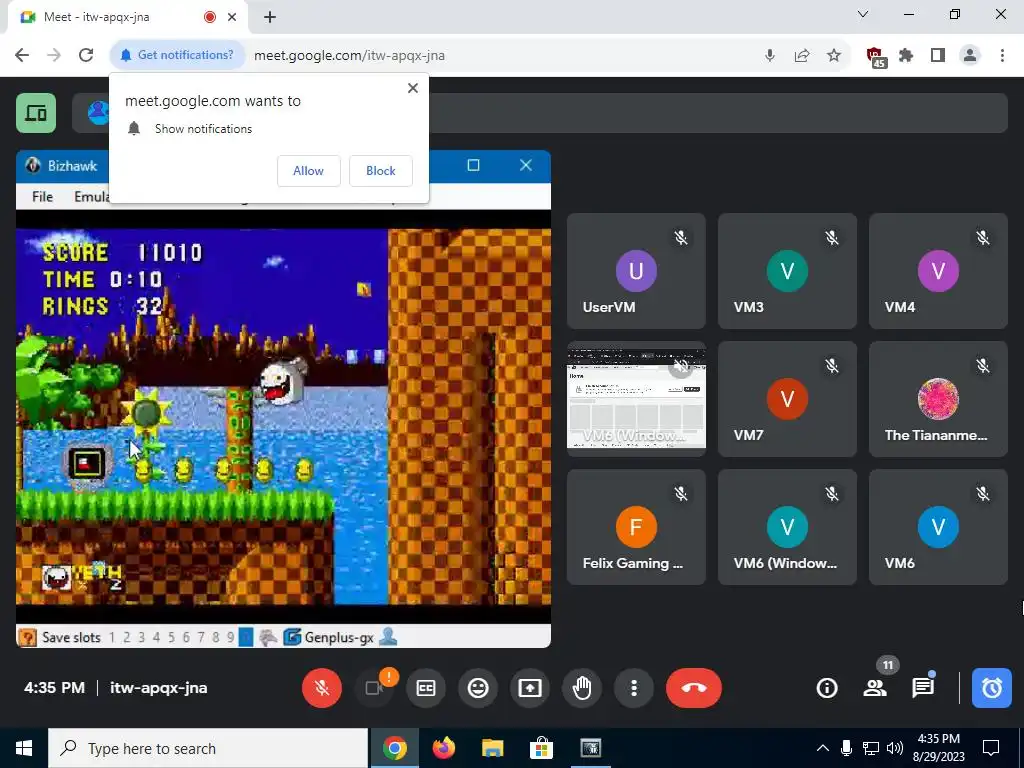Open the volume control in system tray
This screenshot has height=768, width=1024.
895,748
